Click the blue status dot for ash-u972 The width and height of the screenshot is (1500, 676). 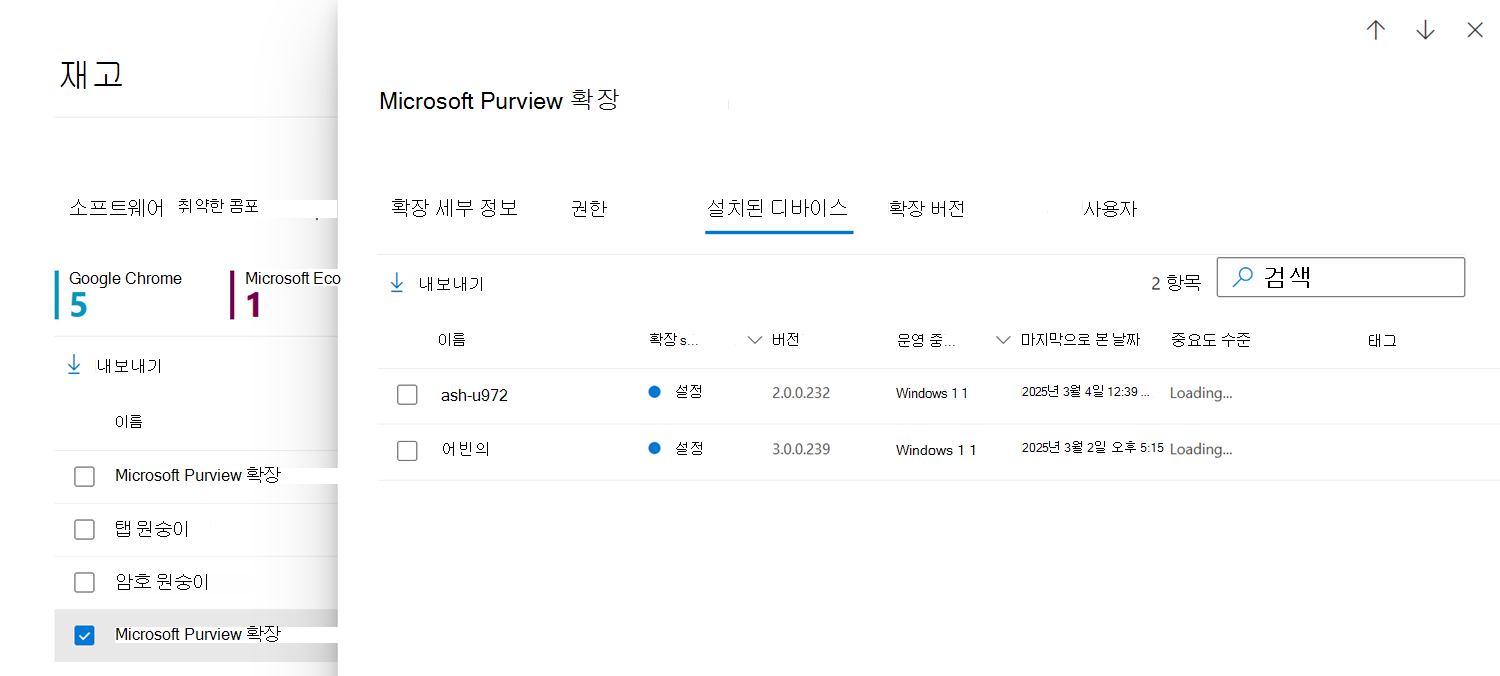(x=655, y=392)
